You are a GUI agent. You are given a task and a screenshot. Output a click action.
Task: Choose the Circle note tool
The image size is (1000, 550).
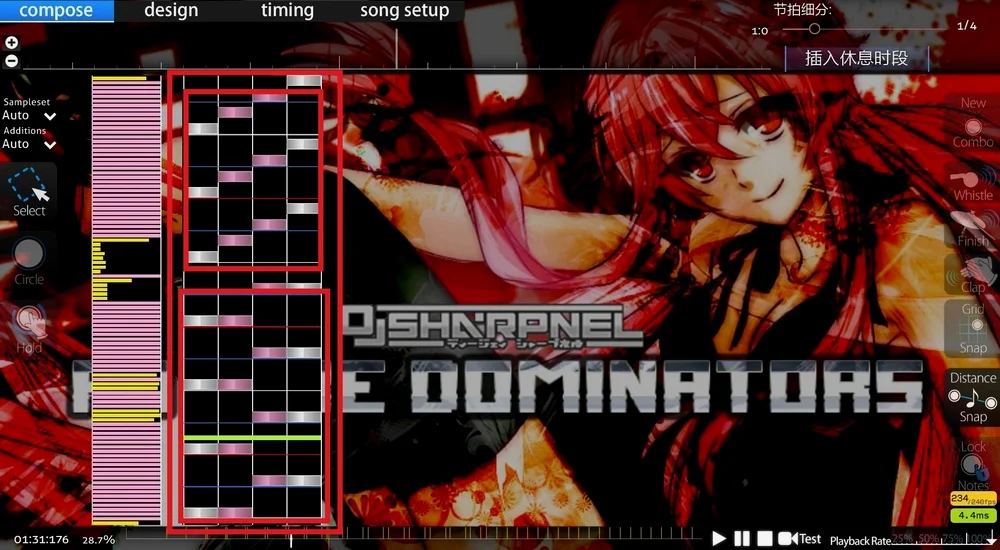[29, 260]
